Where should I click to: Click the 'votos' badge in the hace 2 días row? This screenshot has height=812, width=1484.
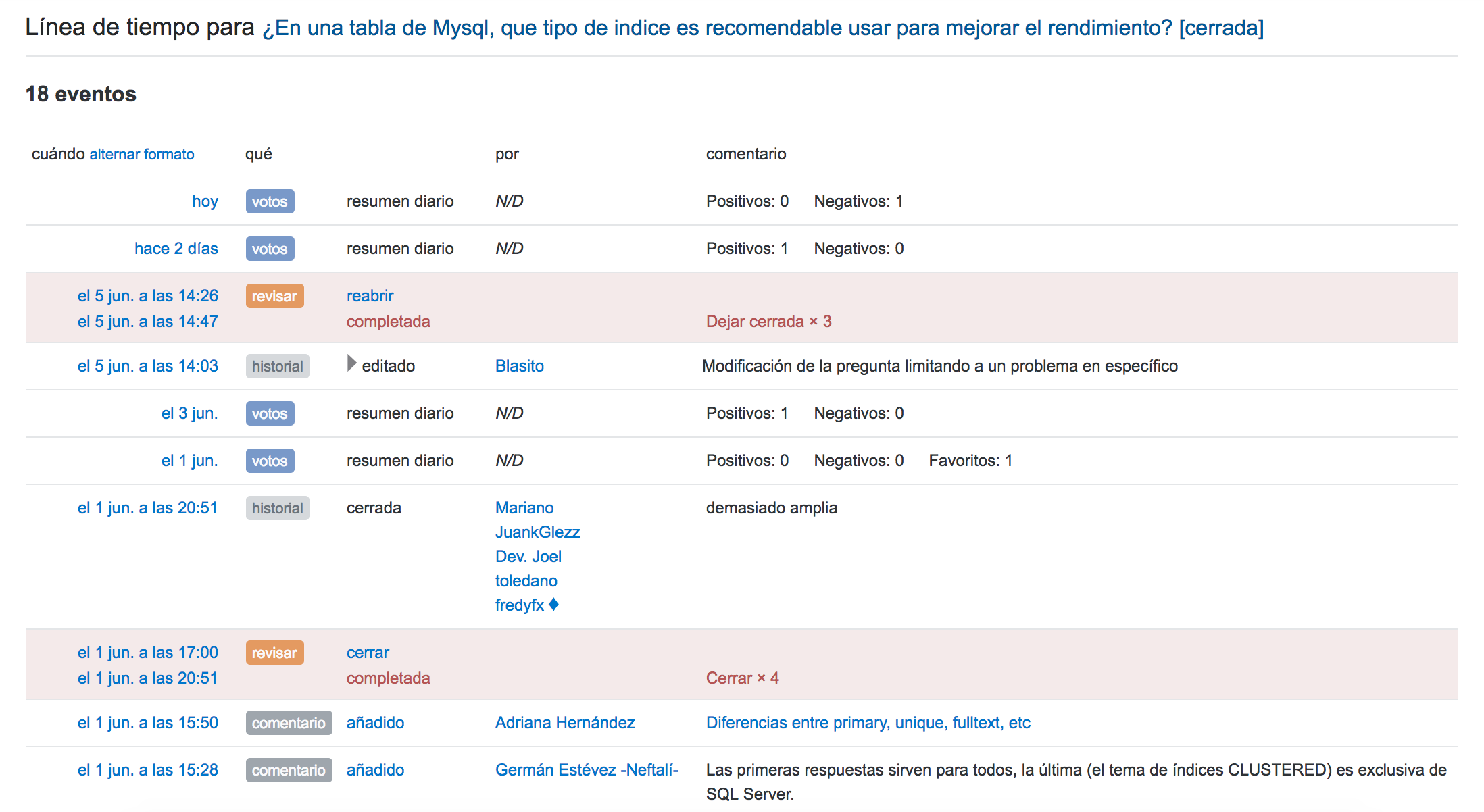pos(270,249)
